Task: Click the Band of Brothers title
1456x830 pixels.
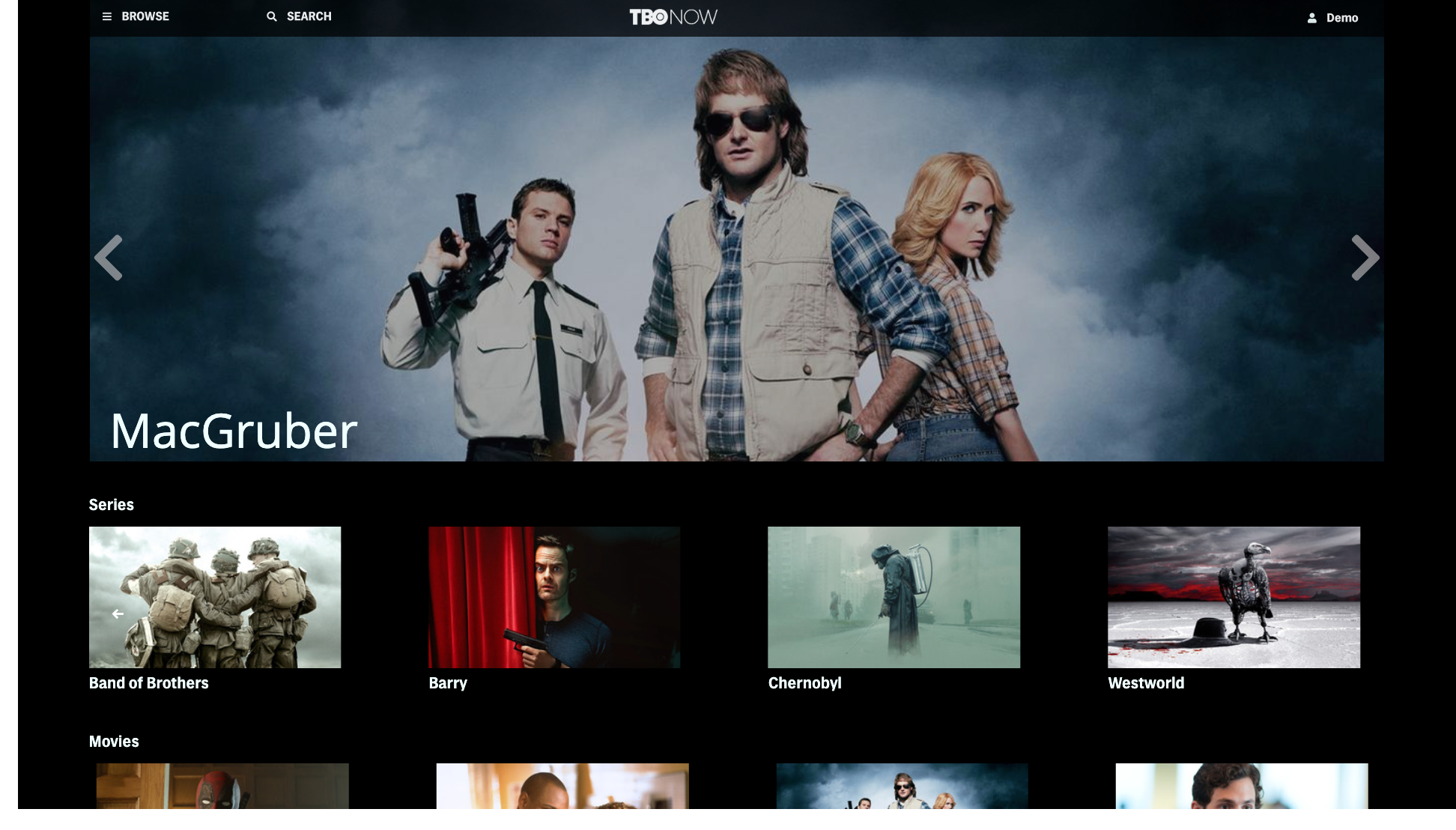Action: pos(149,683)
